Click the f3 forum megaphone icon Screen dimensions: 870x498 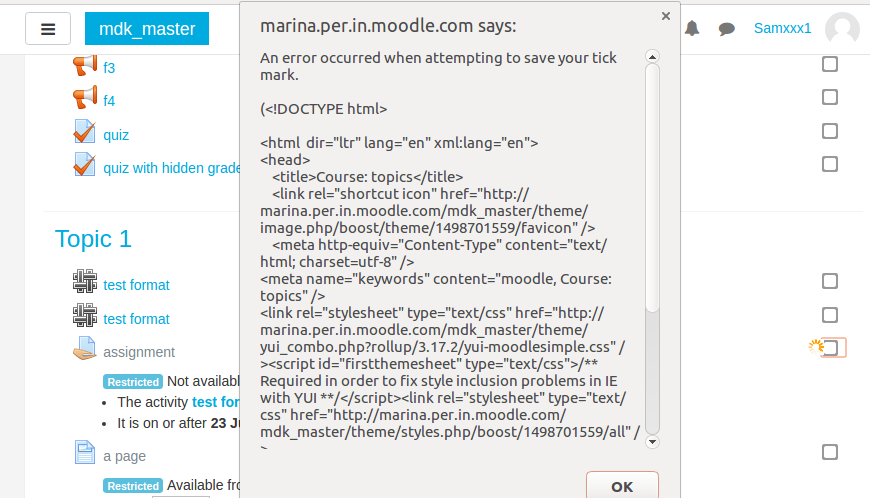tap(85, 65)
